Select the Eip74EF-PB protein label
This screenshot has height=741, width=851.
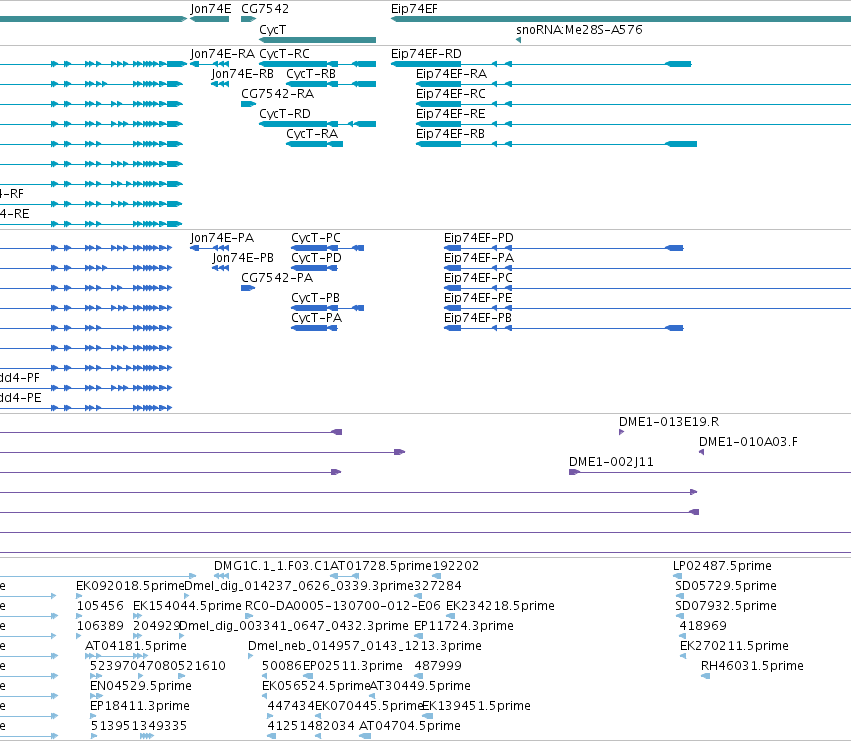(x=478, y=319)
